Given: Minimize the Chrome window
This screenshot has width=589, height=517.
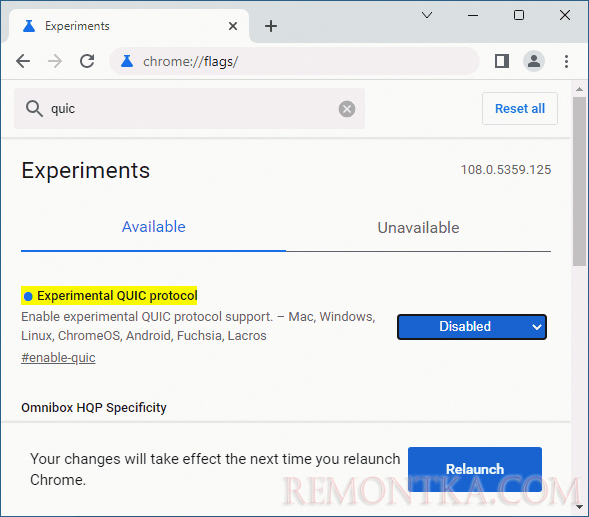Looking at the screenshot, I should (x=473, y=15).
